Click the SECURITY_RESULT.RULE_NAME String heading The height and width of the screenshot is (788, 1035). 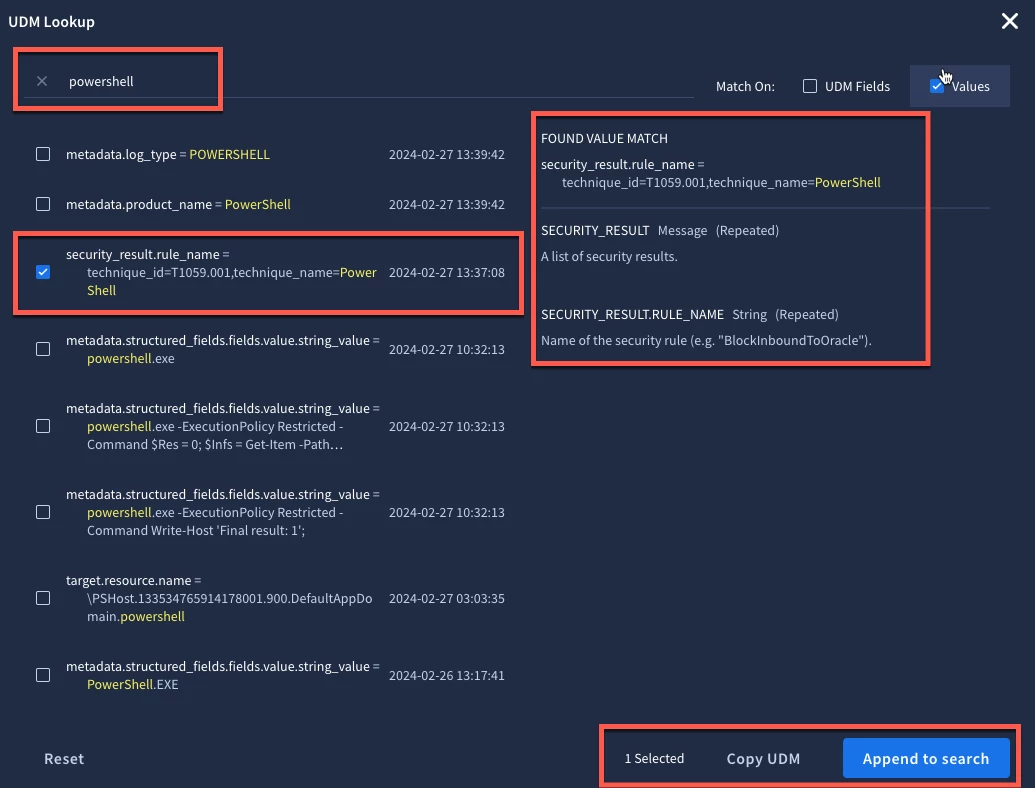click(x=689, y=314)
